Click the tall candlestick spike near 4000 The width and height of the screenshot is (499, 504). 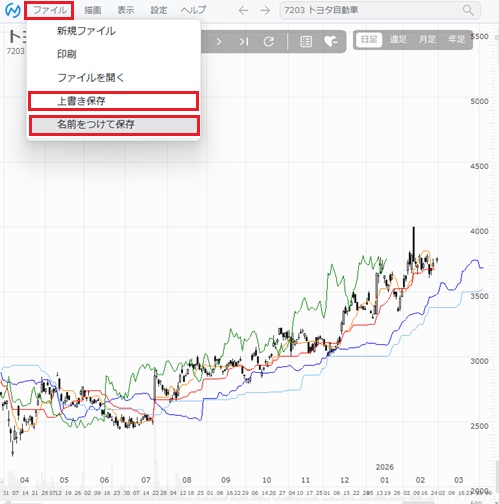[414, 245]
